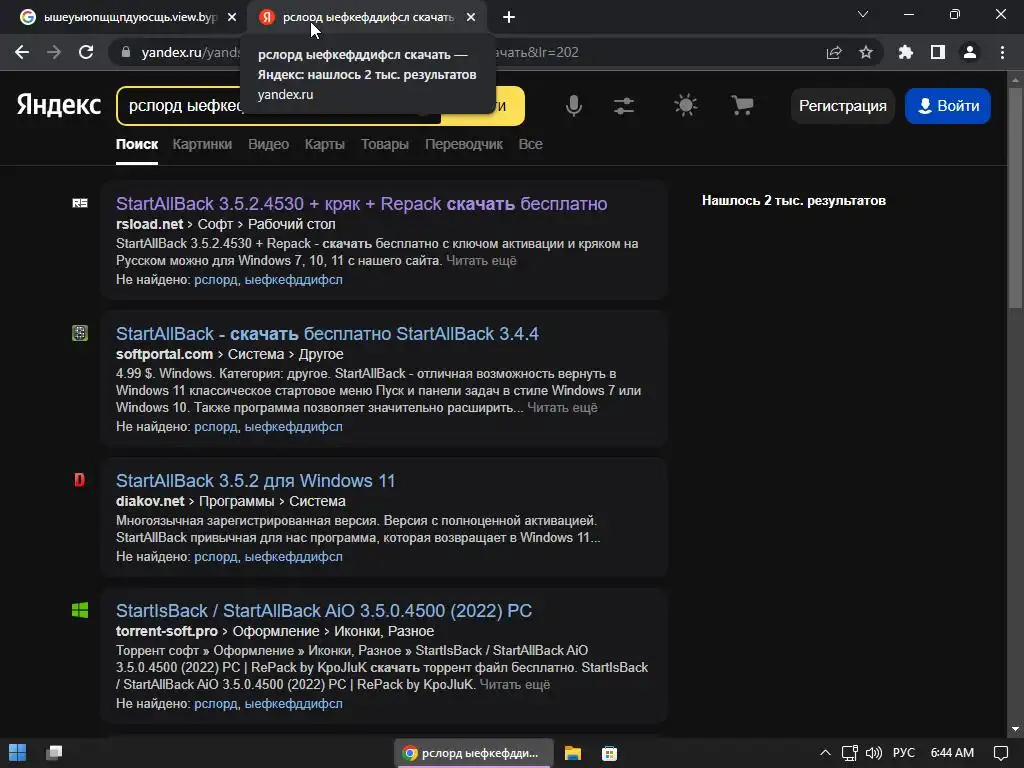Click green Windows favicon for torrent-soft
The height and width of the screenshot is (768, 1024).
[80, 610]
